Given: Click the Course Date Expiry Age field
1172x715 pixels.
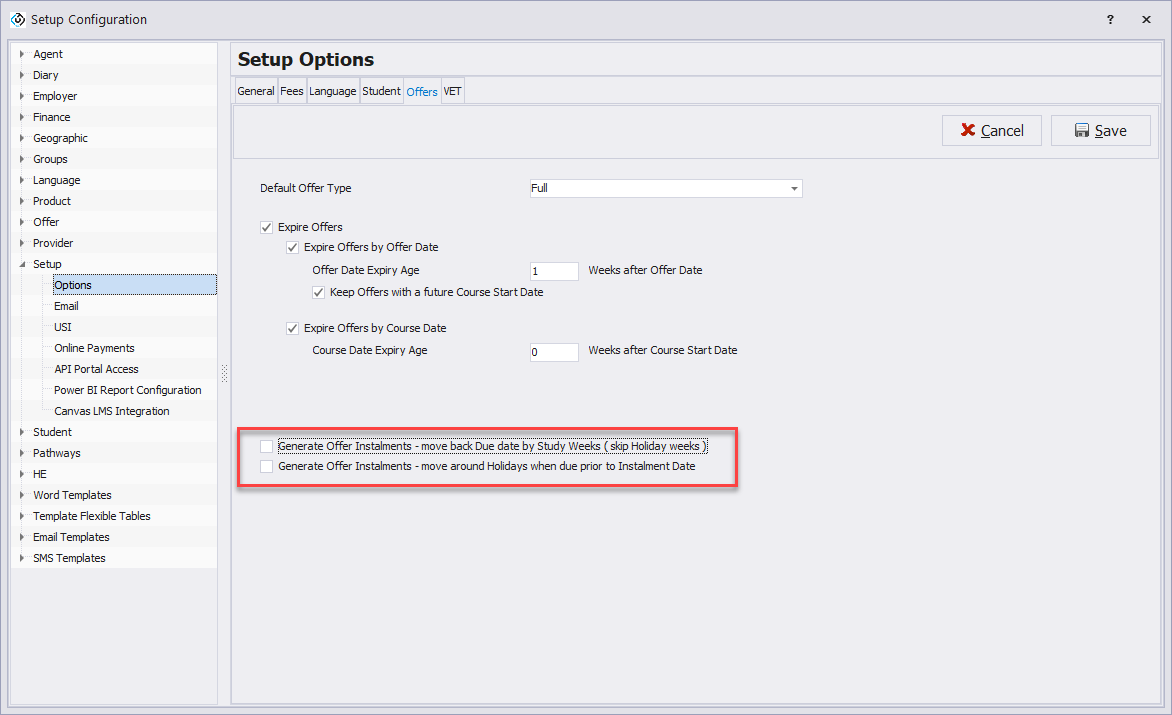Looking at the screenshot, I should pyautogui.click(x=554, y=352).
